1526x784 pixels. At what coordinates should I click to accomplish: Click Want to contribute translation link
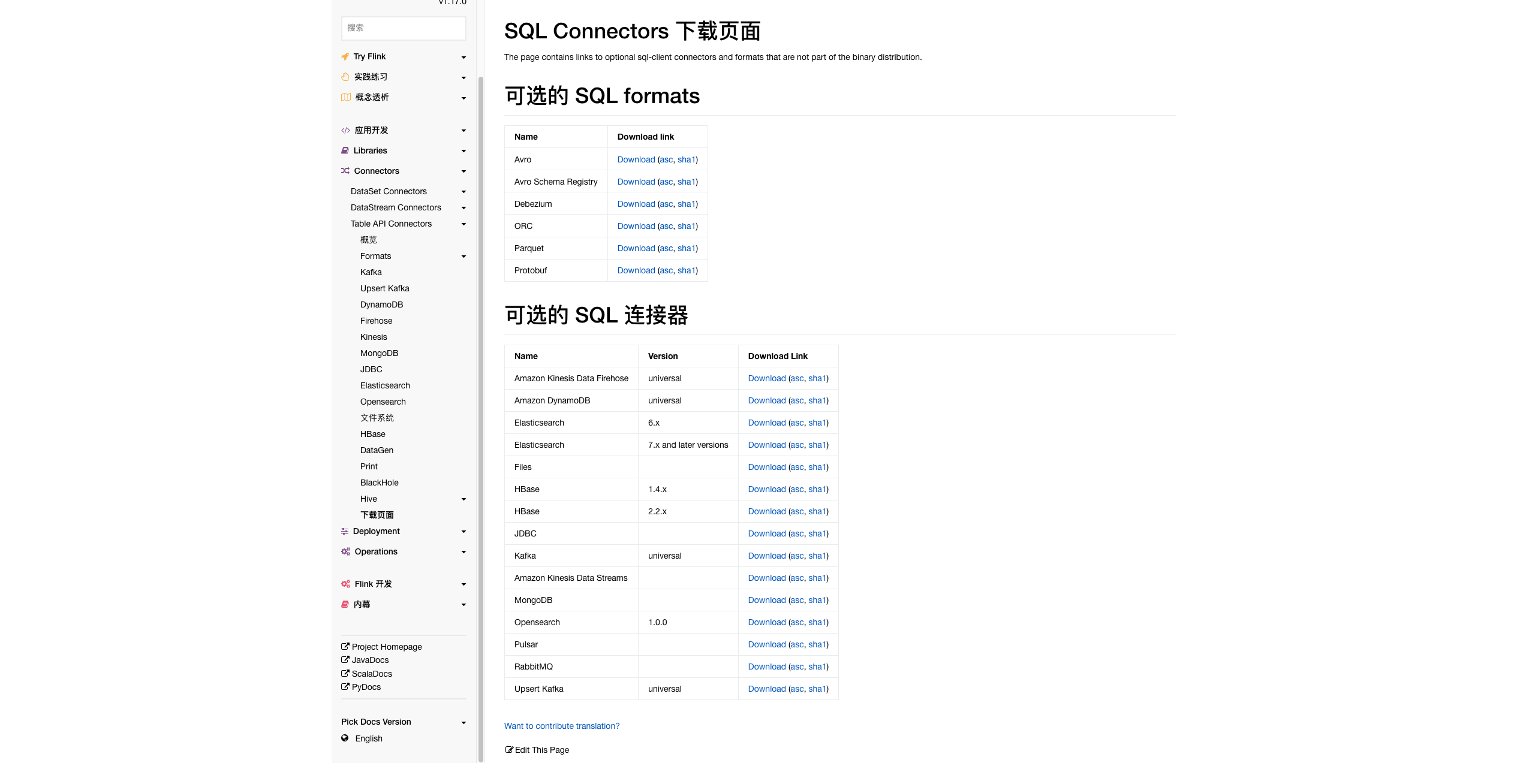562,726
